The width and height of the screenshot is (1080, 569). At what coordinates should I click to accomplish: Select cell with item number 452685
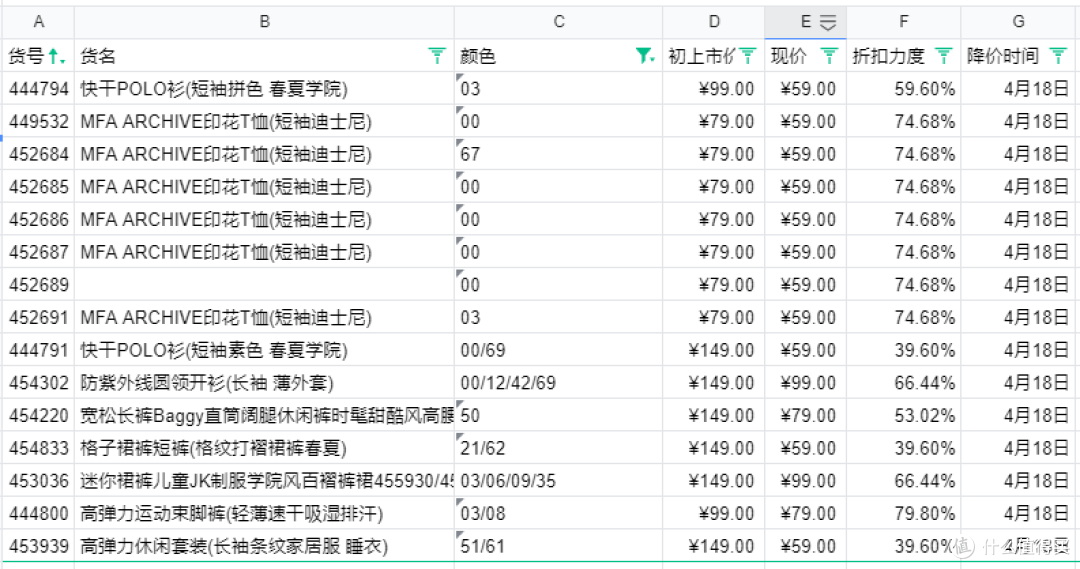coord(39,187)
